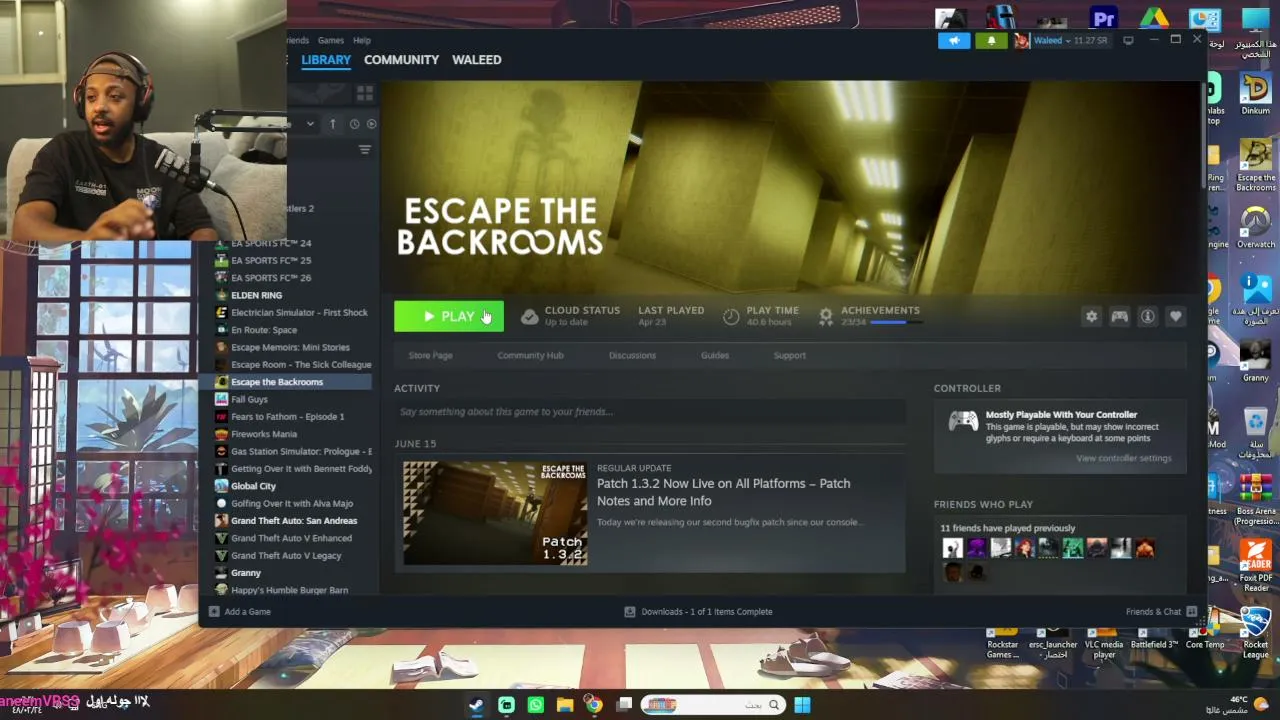This screenshot has width=1280, height=720.
Task: Select En Route: Space in library list
Action: click(x=264, y=330)
